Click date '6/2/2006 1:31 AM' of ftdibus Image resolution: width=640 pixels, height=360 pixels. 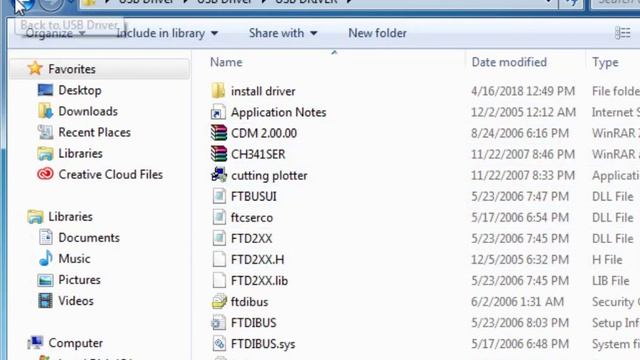point(518,302)
